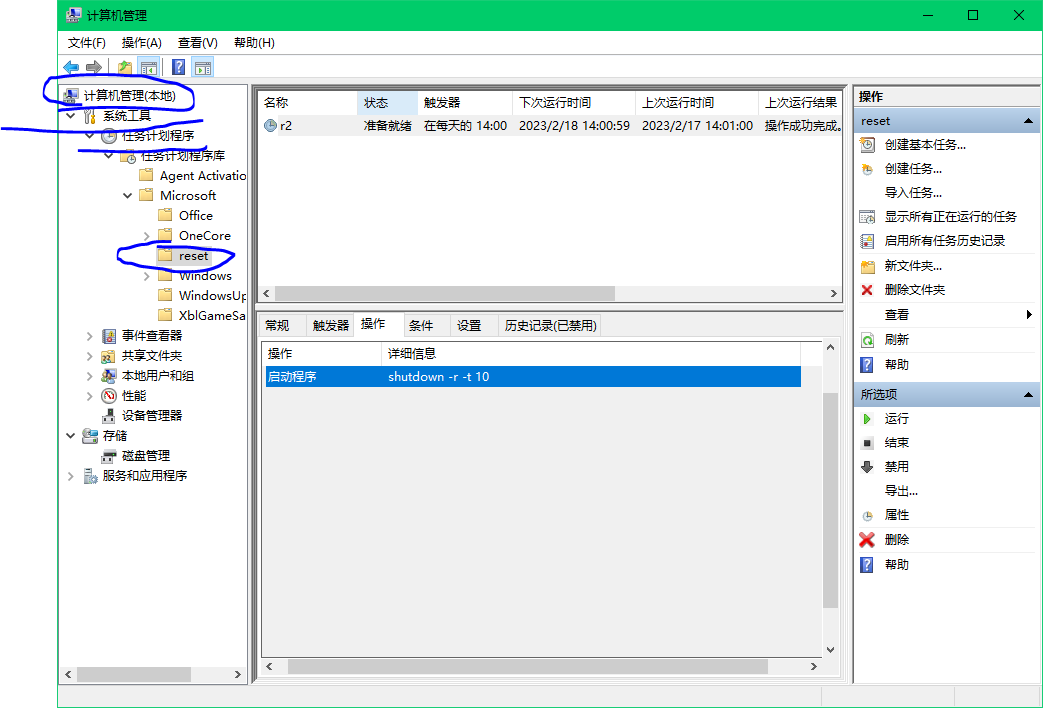Click the 性能 tree icon
The height and width of the screenshot is (708, 1043).
click(x=109, y=396)
